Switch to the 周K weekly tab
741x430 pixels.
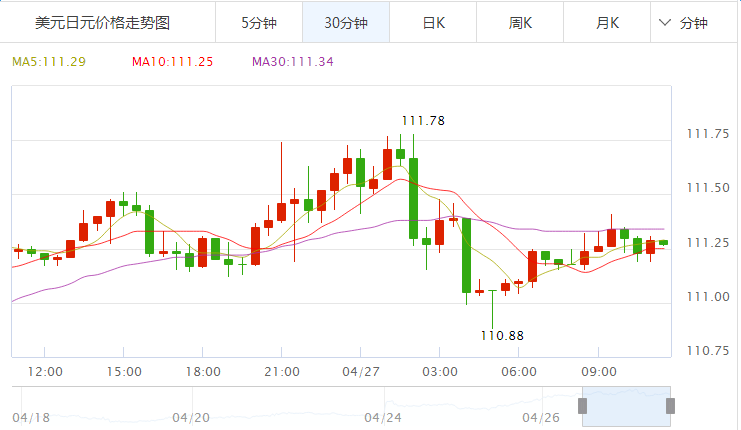[520, 22]
